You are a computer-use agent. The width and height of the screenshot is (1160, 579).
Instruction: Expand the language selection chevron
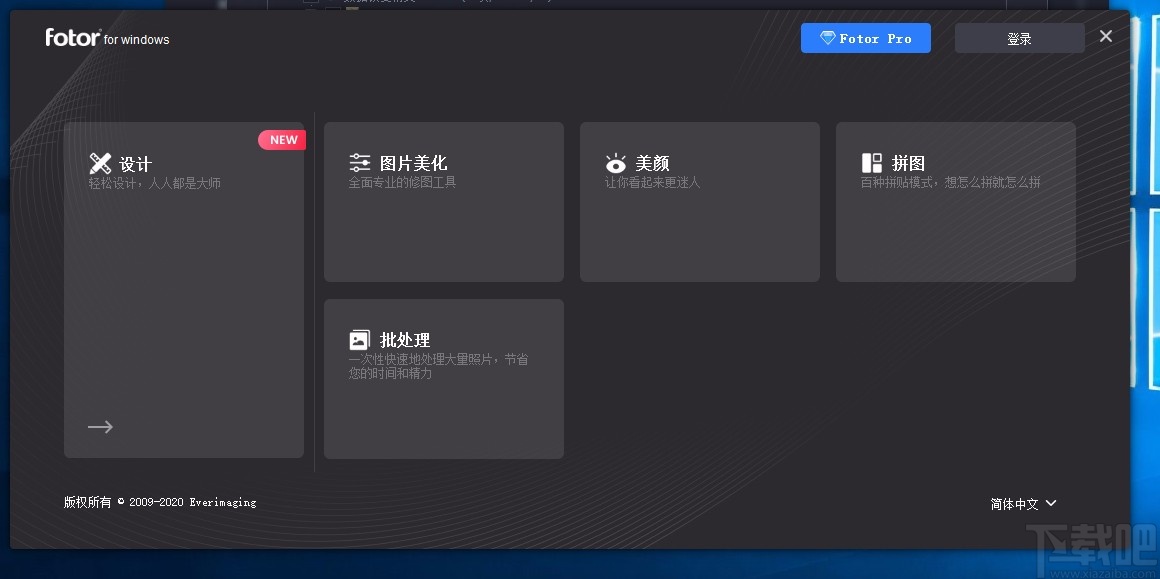coord(1052,504)
